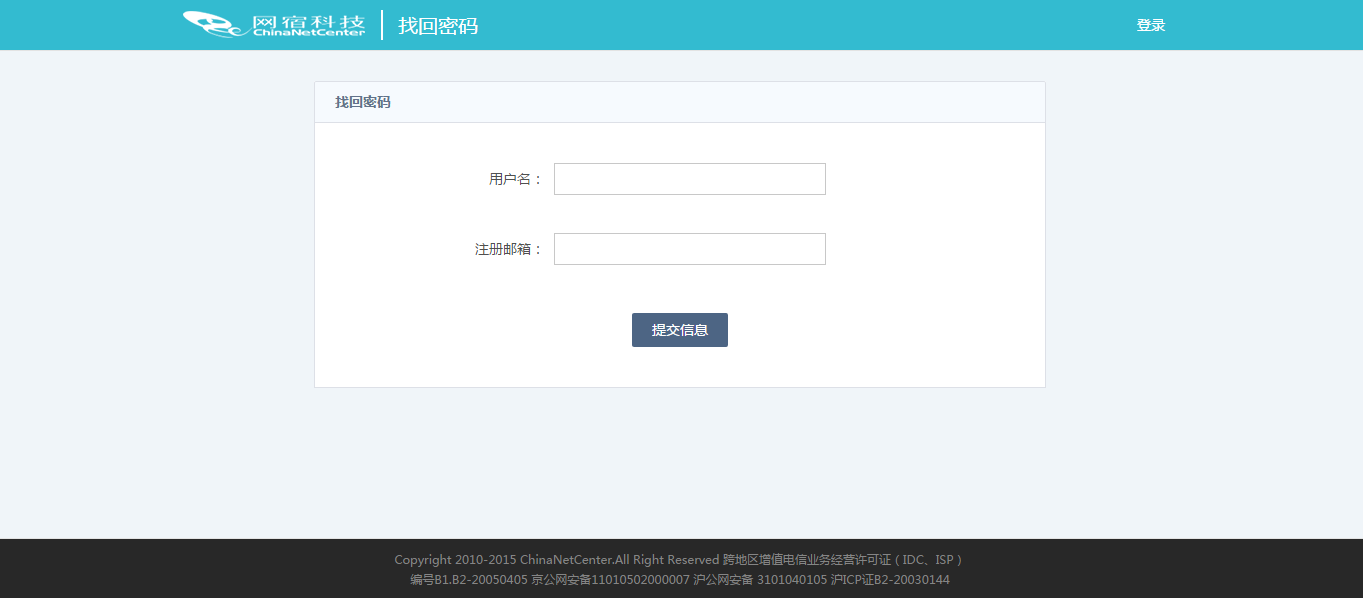This screenshot has width=1363, height=598.
Task: Focus the 注册邮箱 email input box
Action: click(x=689, y=248)
